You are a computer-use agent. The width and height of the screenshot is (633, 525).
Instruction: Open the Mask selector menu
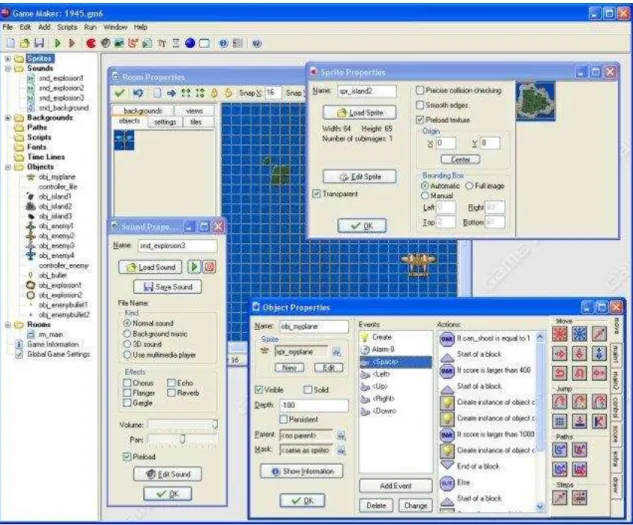click(341, 450)
